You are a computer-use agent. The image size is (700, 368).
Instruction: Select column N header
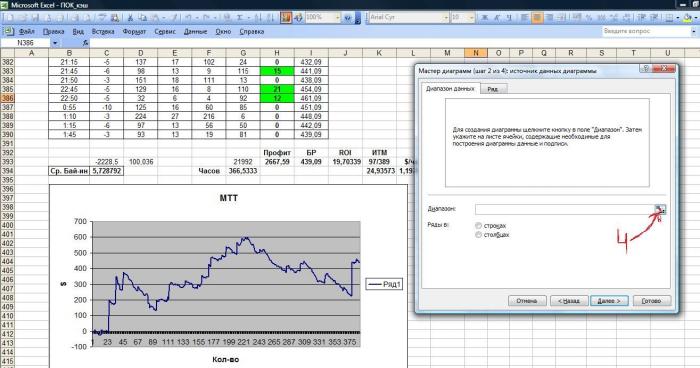tap(476, 53)
